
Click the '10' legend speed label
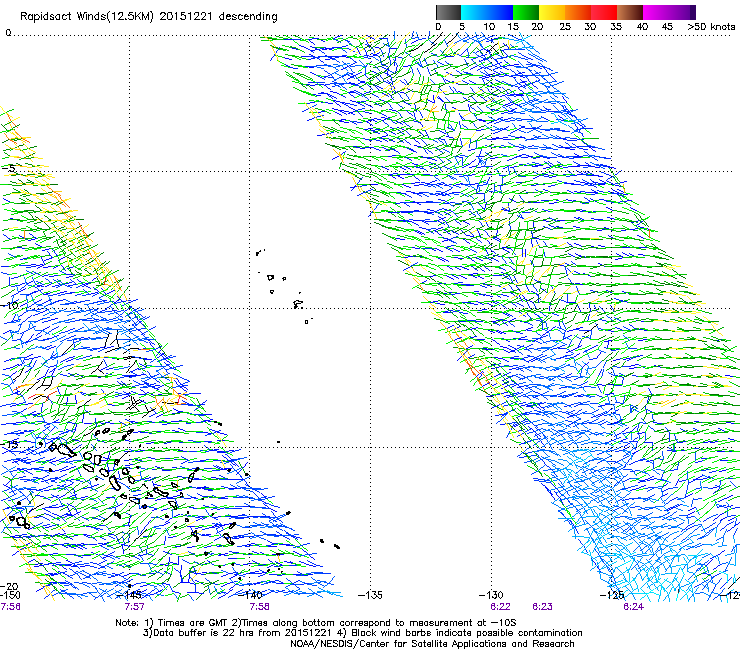pos(489,27)
